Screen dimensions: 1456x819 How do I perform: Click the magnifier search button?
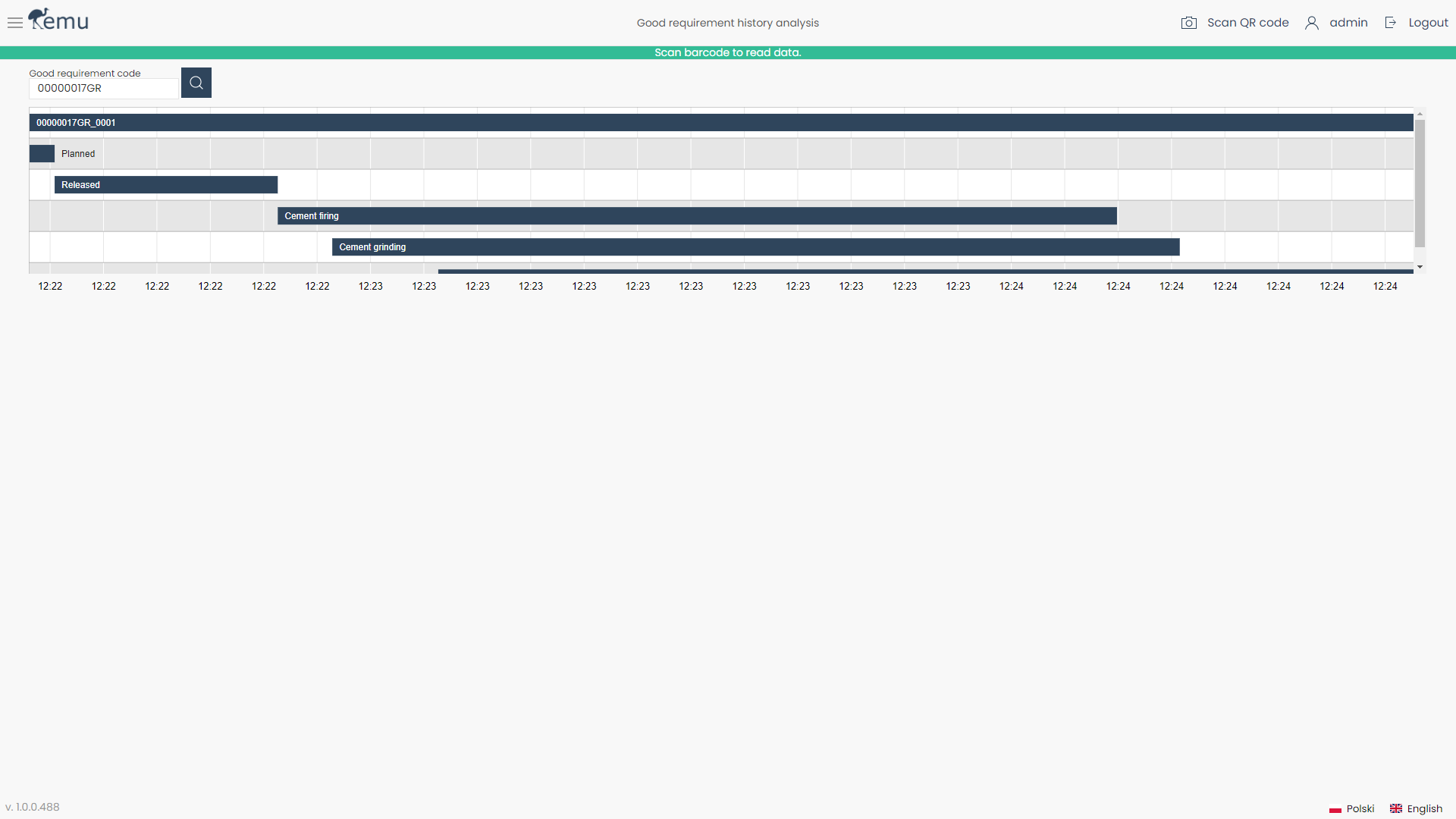tap(196, 82)
